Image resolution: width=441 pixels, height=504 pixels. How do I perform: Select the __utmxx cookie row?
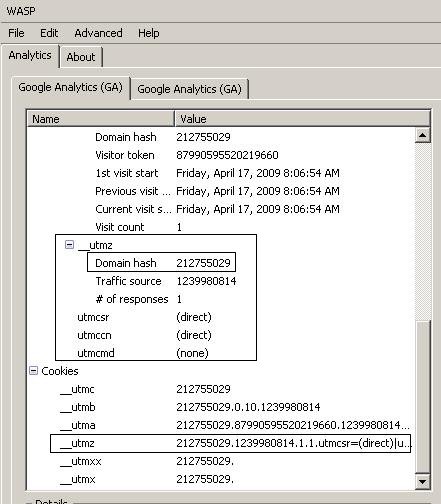click(221, 461)
